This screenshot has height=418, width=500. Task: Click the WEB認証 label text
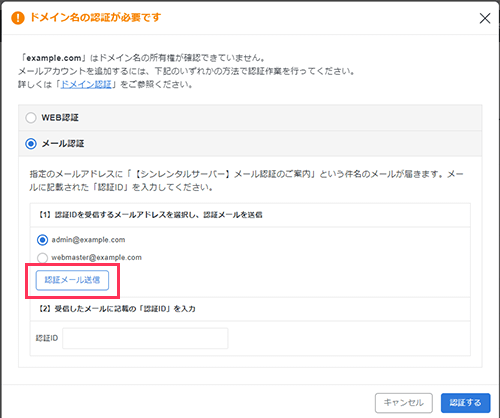[x=60, y=118]
